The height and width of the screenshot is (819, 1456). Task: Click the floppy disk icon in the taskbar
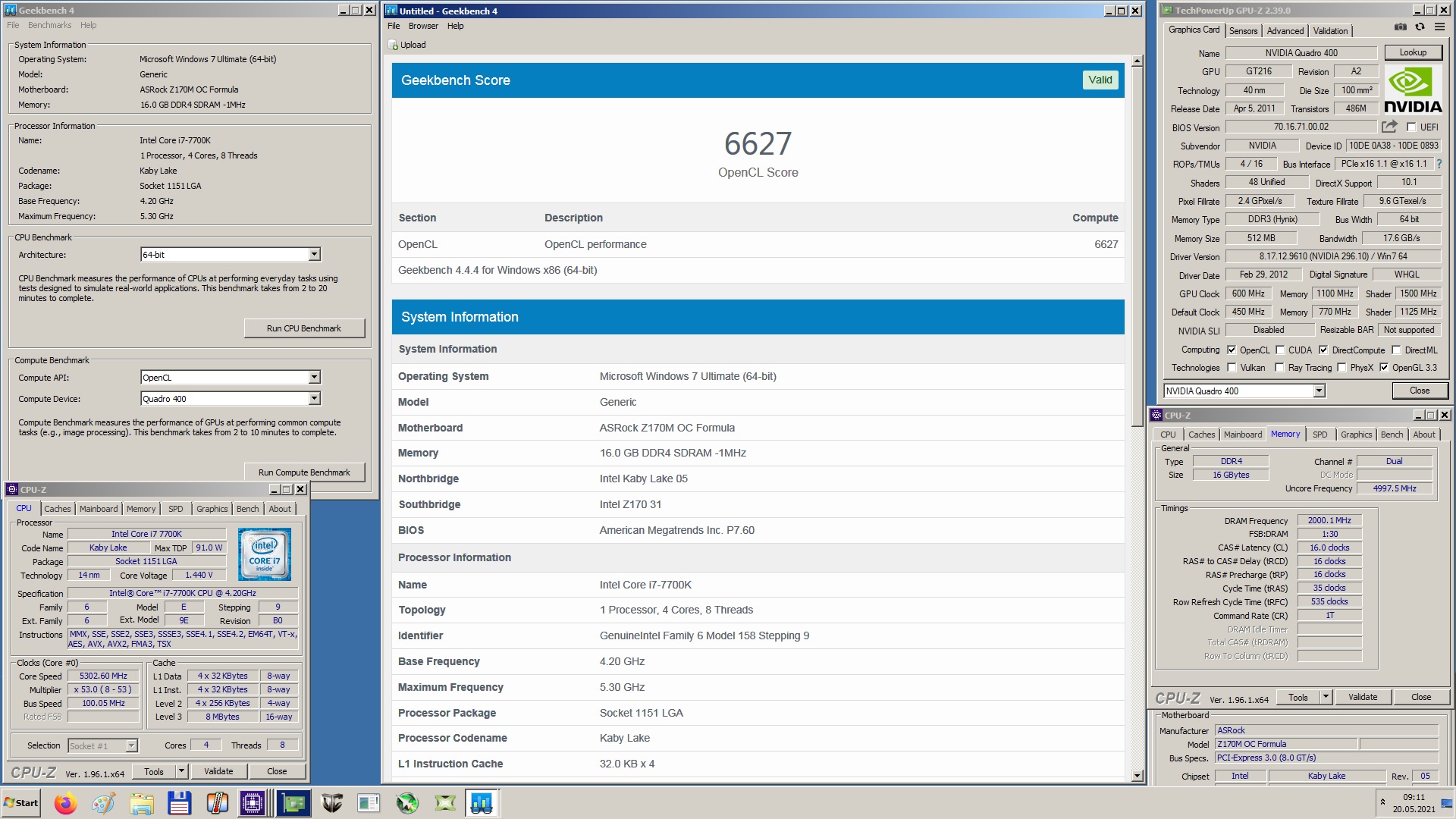(179, 803)
